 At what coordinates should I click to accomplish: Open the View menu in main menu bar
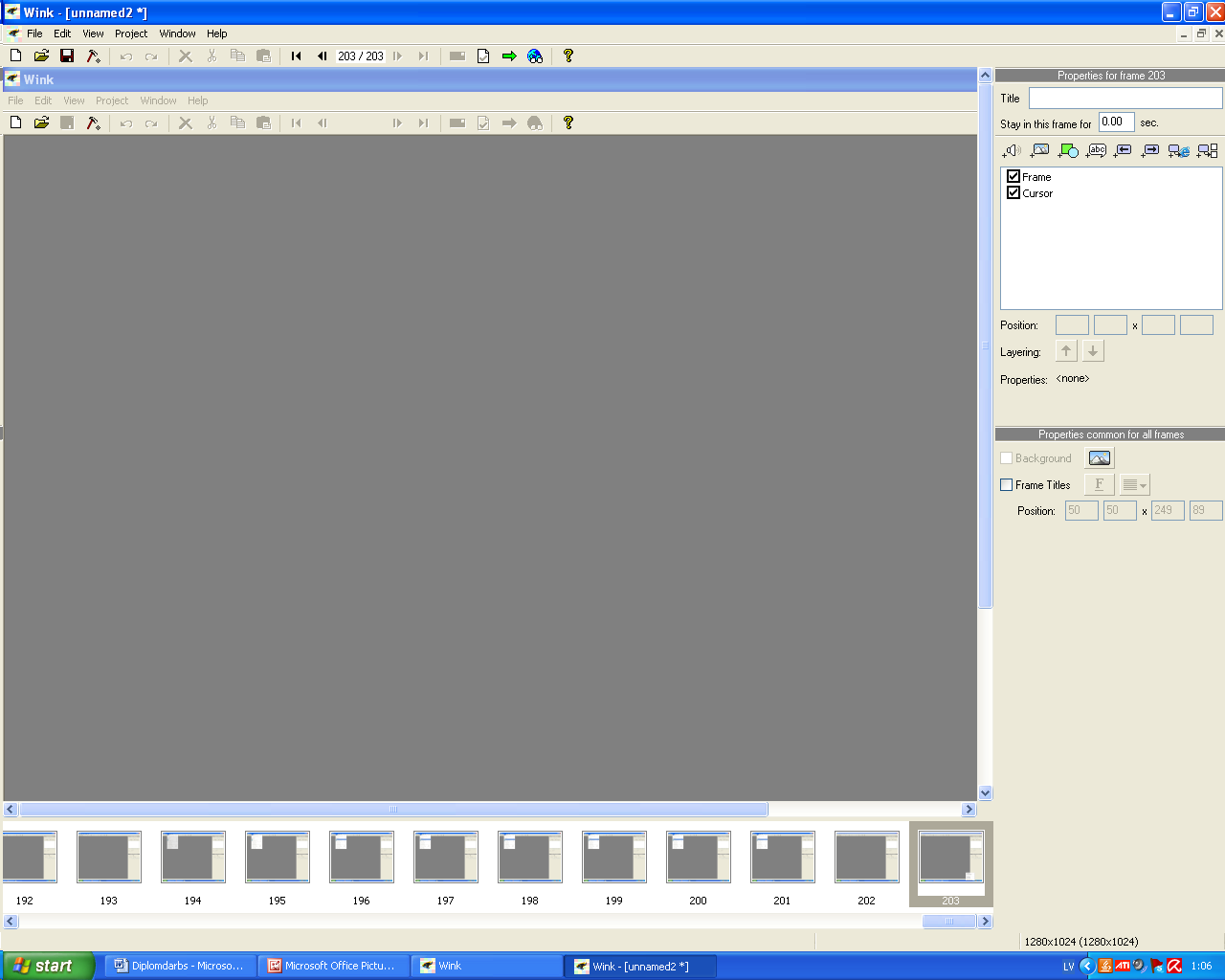pos(93,33)
